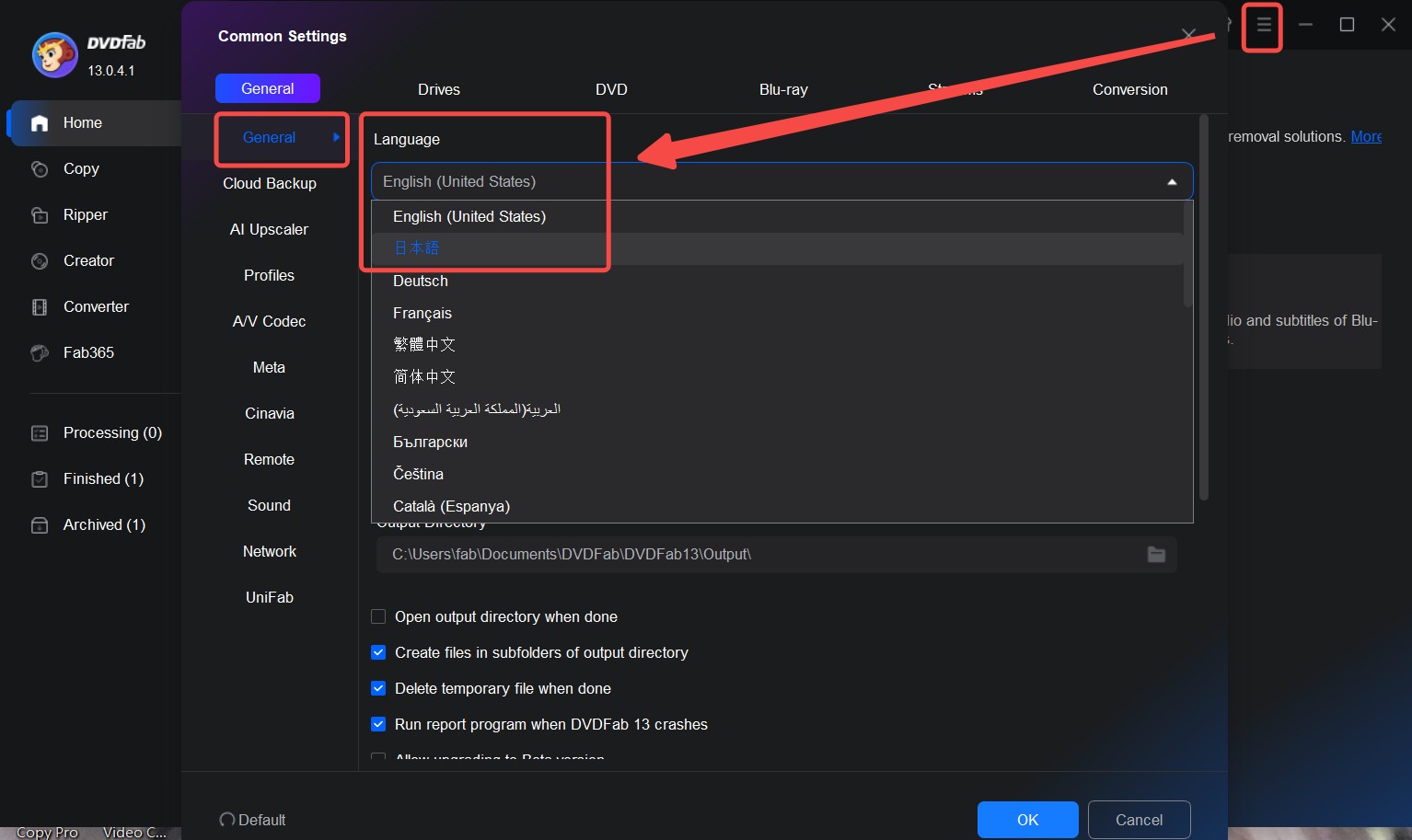Image resolution: width=1412 pixels, height=840 pixels.
Task: Switch to the General top tab
Action: point(268,88)
